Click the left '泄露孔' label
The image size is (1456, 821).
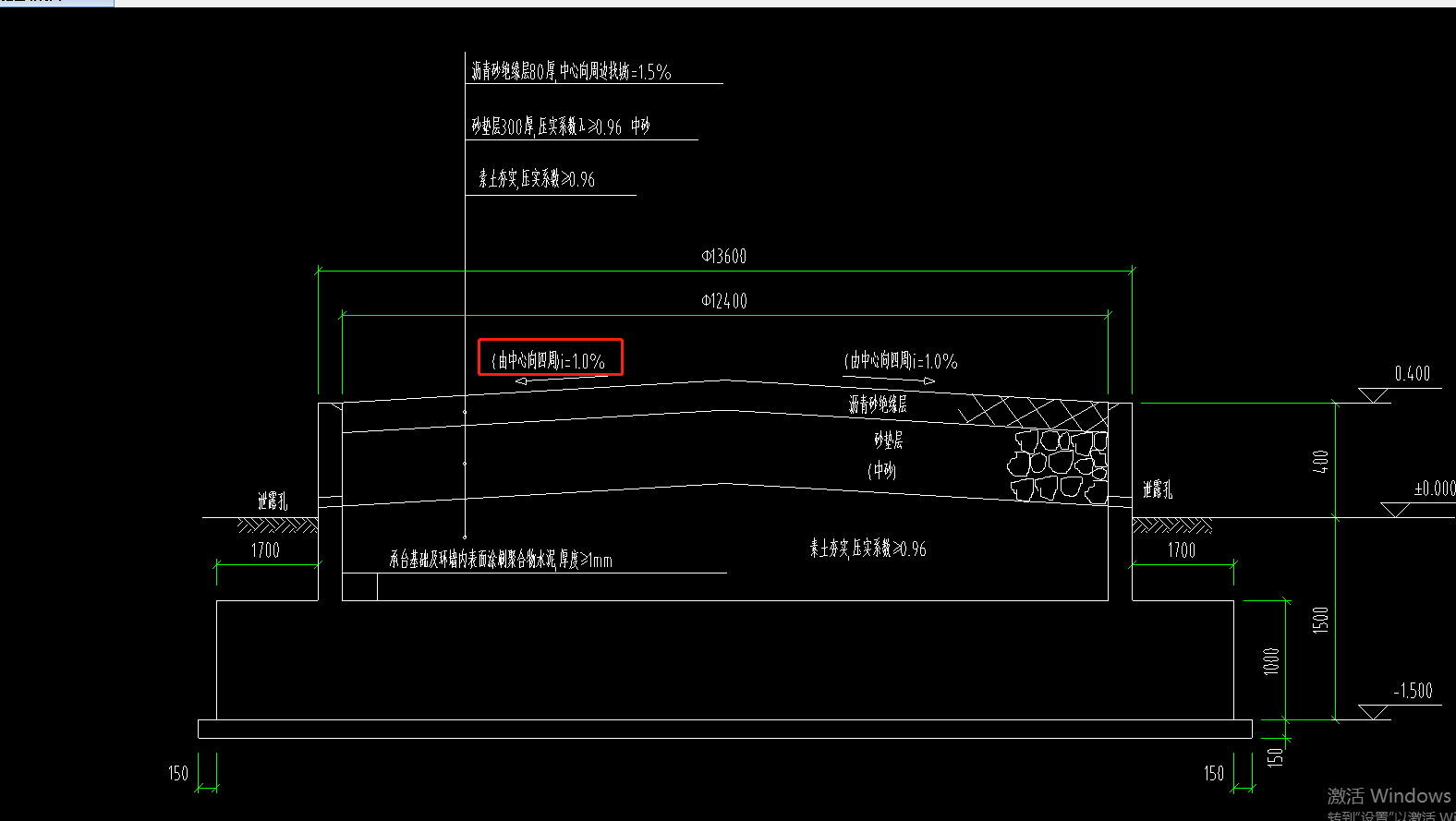pyautogui.click(x=273, y=501)
